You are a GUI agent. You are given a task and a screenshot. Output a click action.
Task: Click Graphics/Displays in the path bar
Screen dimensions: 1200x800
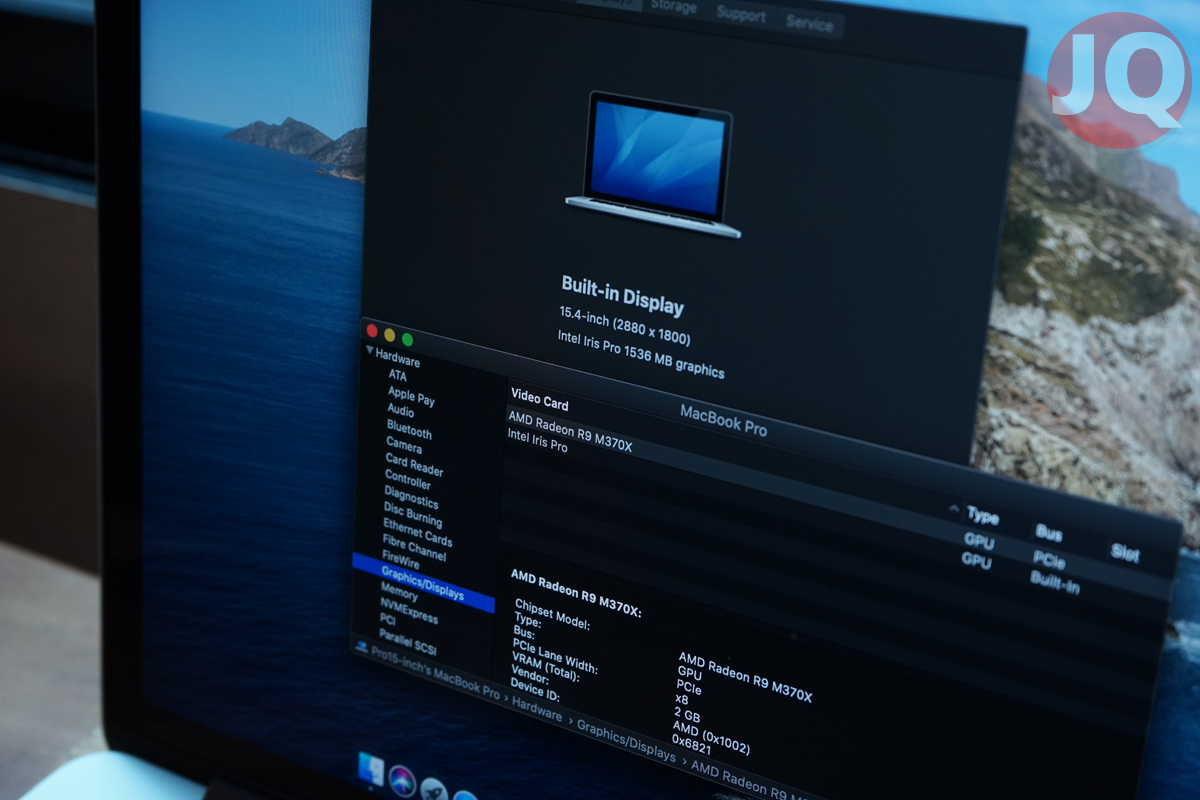625,741
